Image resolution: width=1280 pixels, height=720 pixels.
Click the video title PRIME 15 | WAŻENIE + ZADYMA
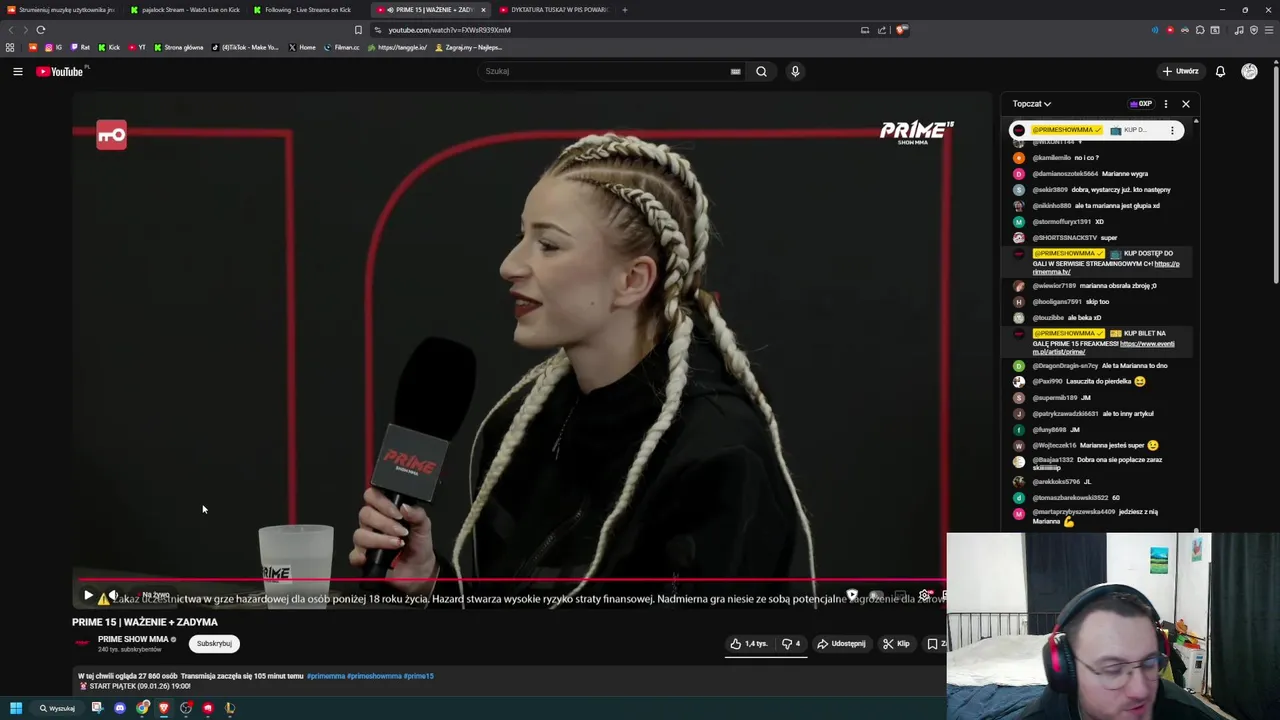point(145,622)
